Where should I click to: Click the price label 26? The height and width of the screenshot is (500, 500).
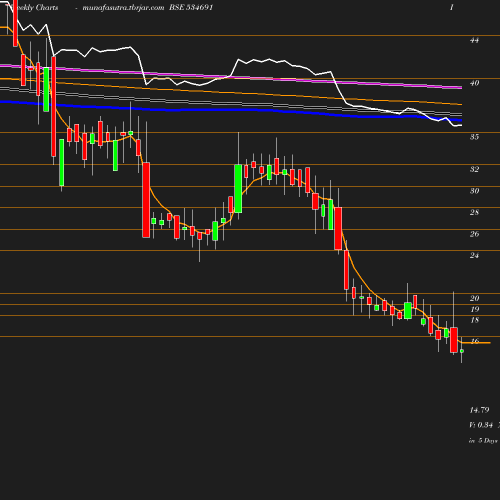[474, 234]
